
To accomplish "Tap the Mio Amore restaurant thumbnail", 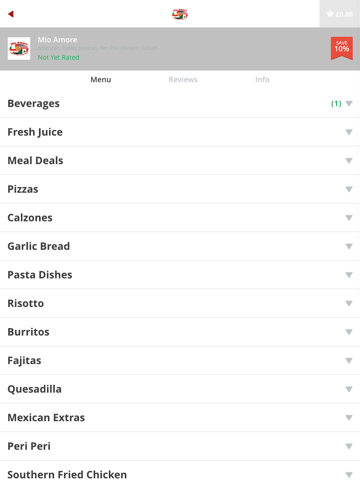I will click(x=19, y=49).
